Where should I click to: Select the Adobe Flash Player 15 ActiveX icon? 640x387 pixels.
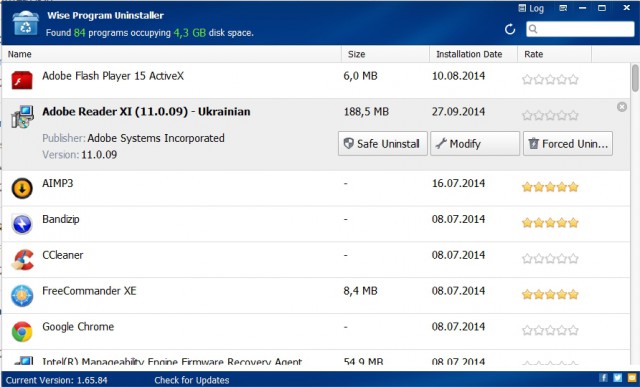click(22, 80)
